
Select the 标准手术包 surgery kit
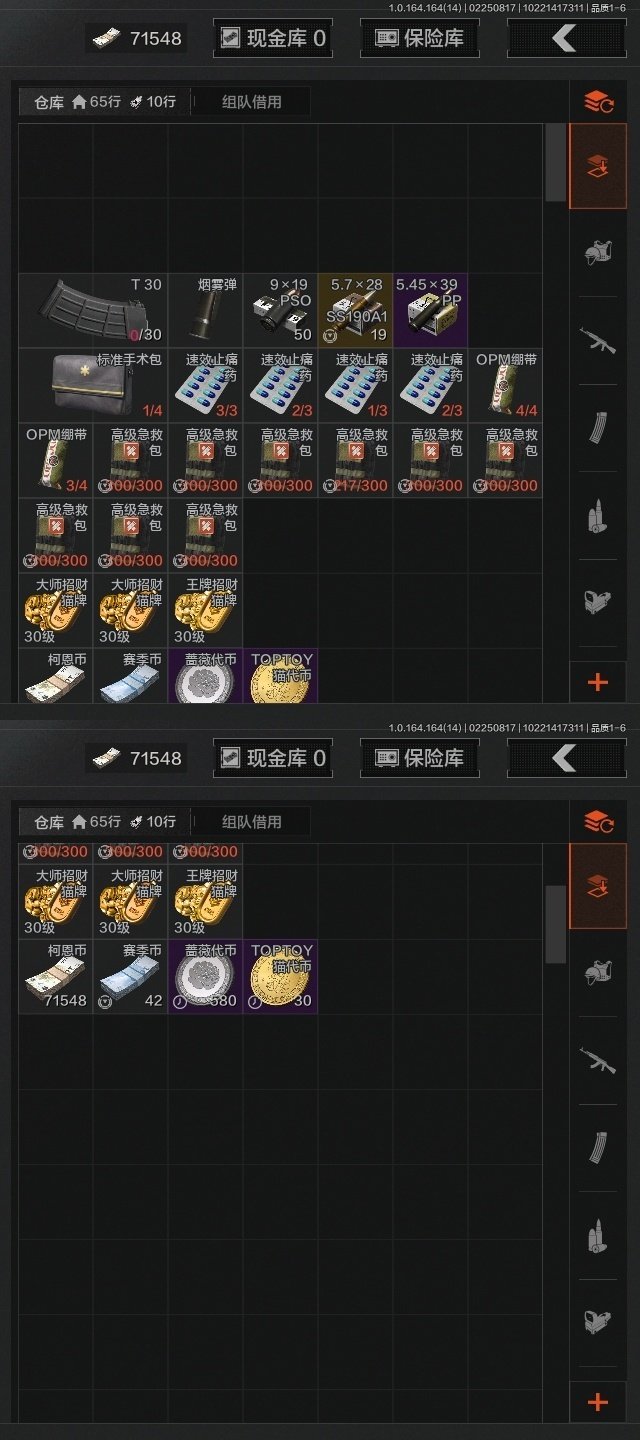pyautogui.click(x=93, y=385)
